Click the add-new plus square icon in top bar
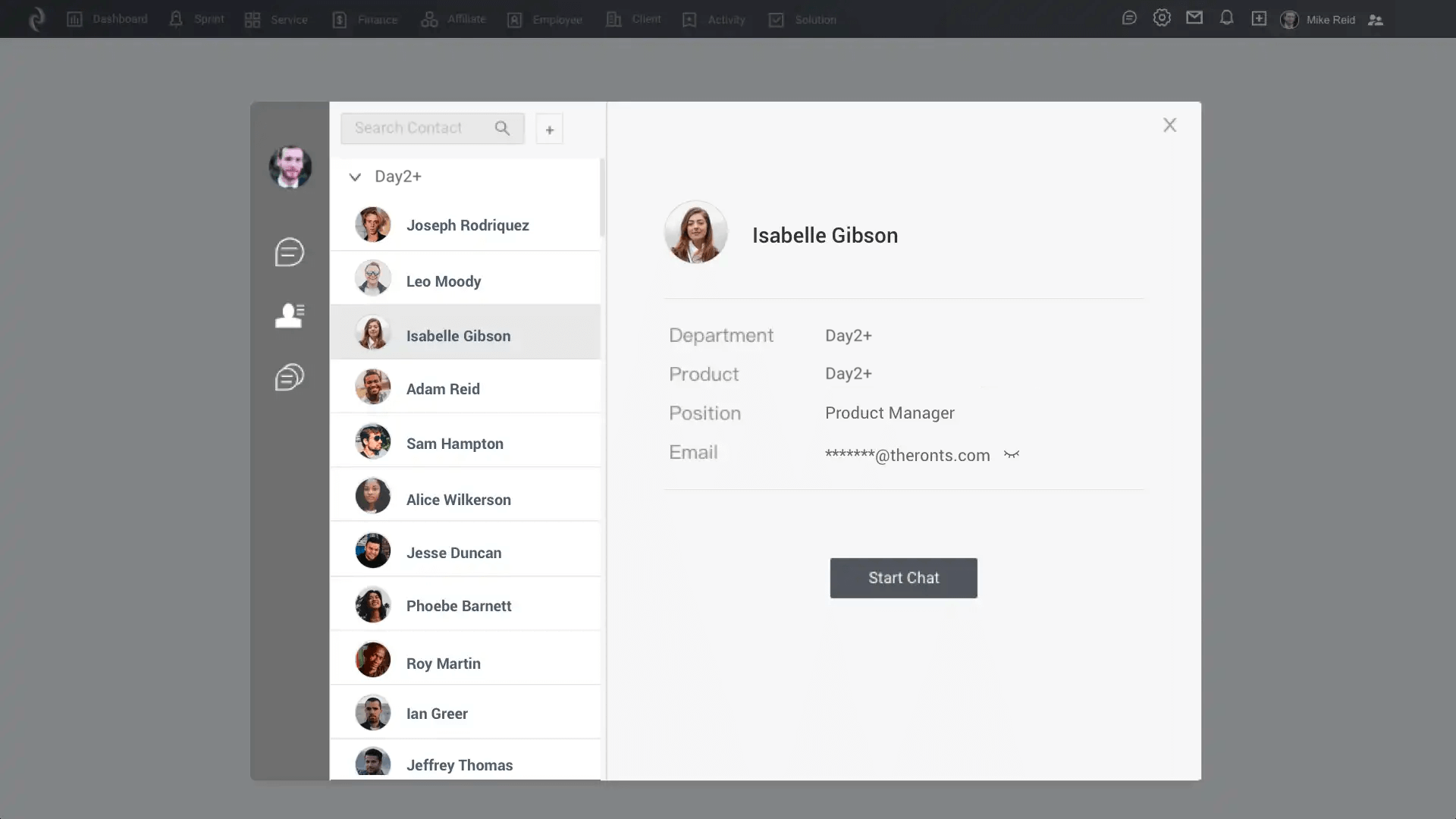This screenshot has height=819, width=1456. point(1259,18)
